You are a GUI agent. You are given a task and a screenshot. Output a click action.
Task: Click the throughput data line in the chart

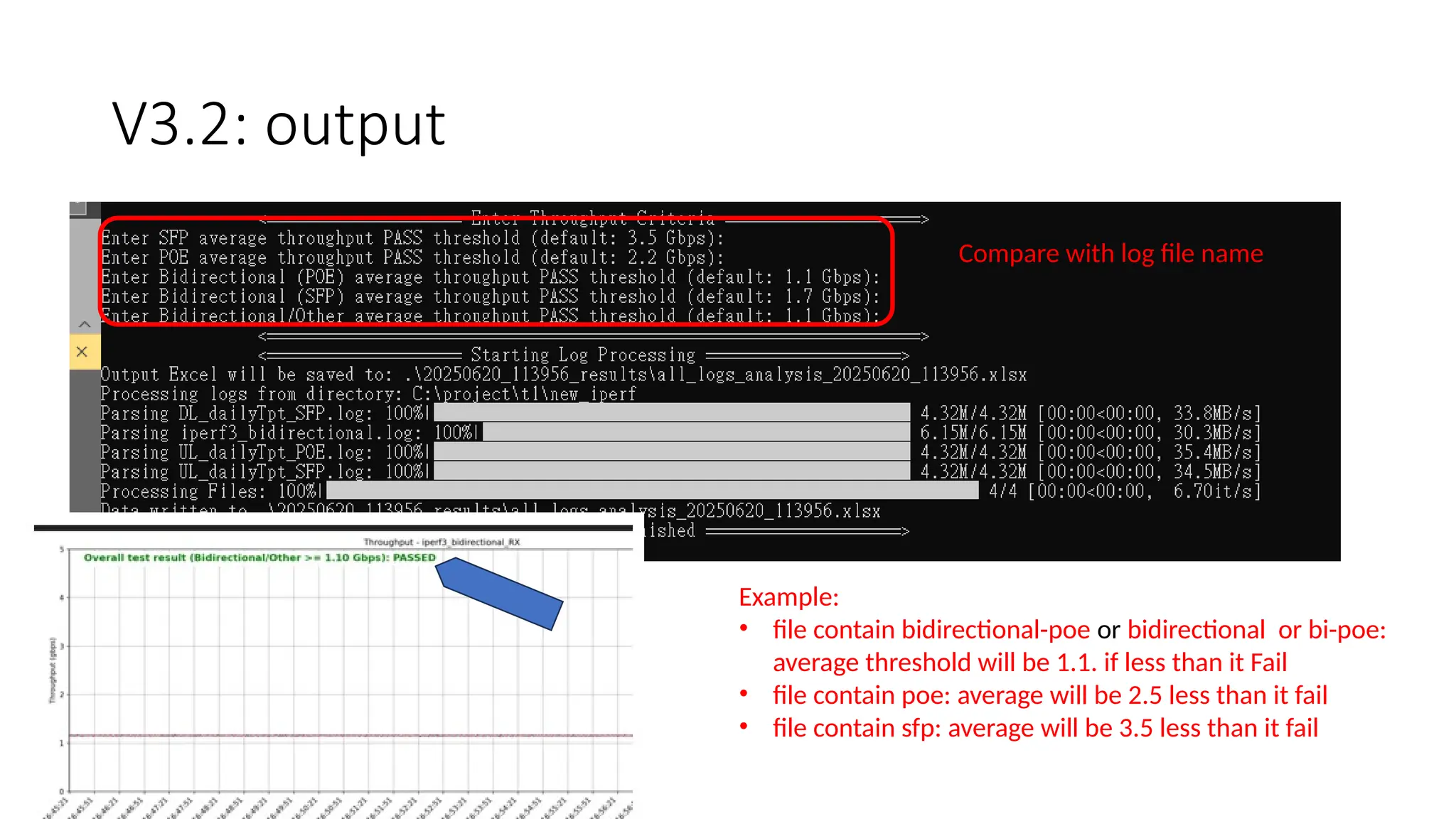pyautogui.click(x=350, y=735)
